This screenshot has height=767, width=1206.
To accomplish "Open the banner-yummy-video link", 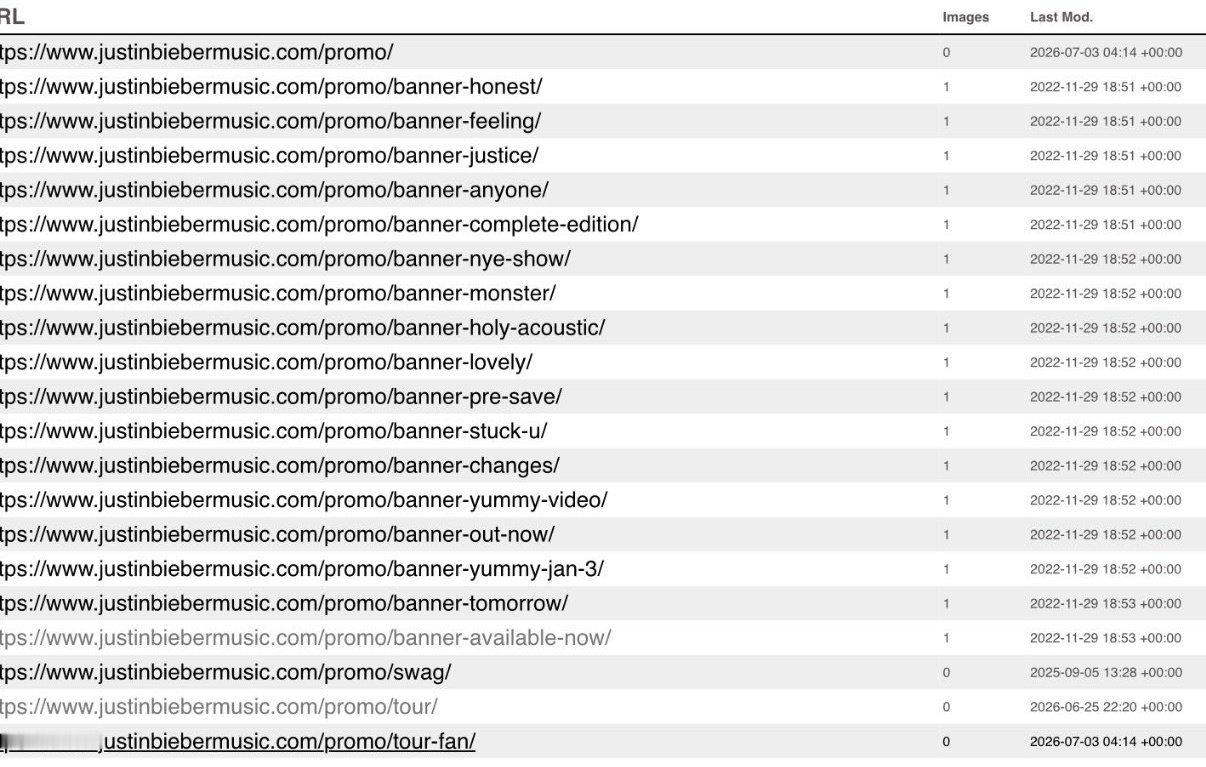I will point(304,500).
